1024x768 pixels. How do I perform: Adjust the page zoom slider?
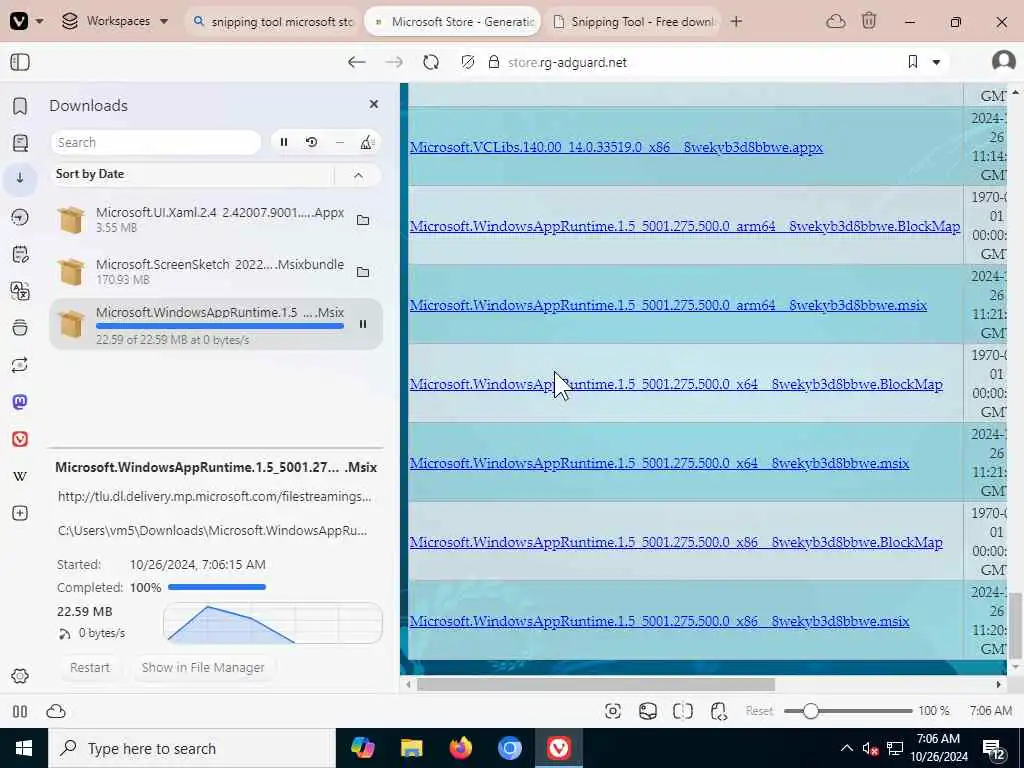[848, 711]
